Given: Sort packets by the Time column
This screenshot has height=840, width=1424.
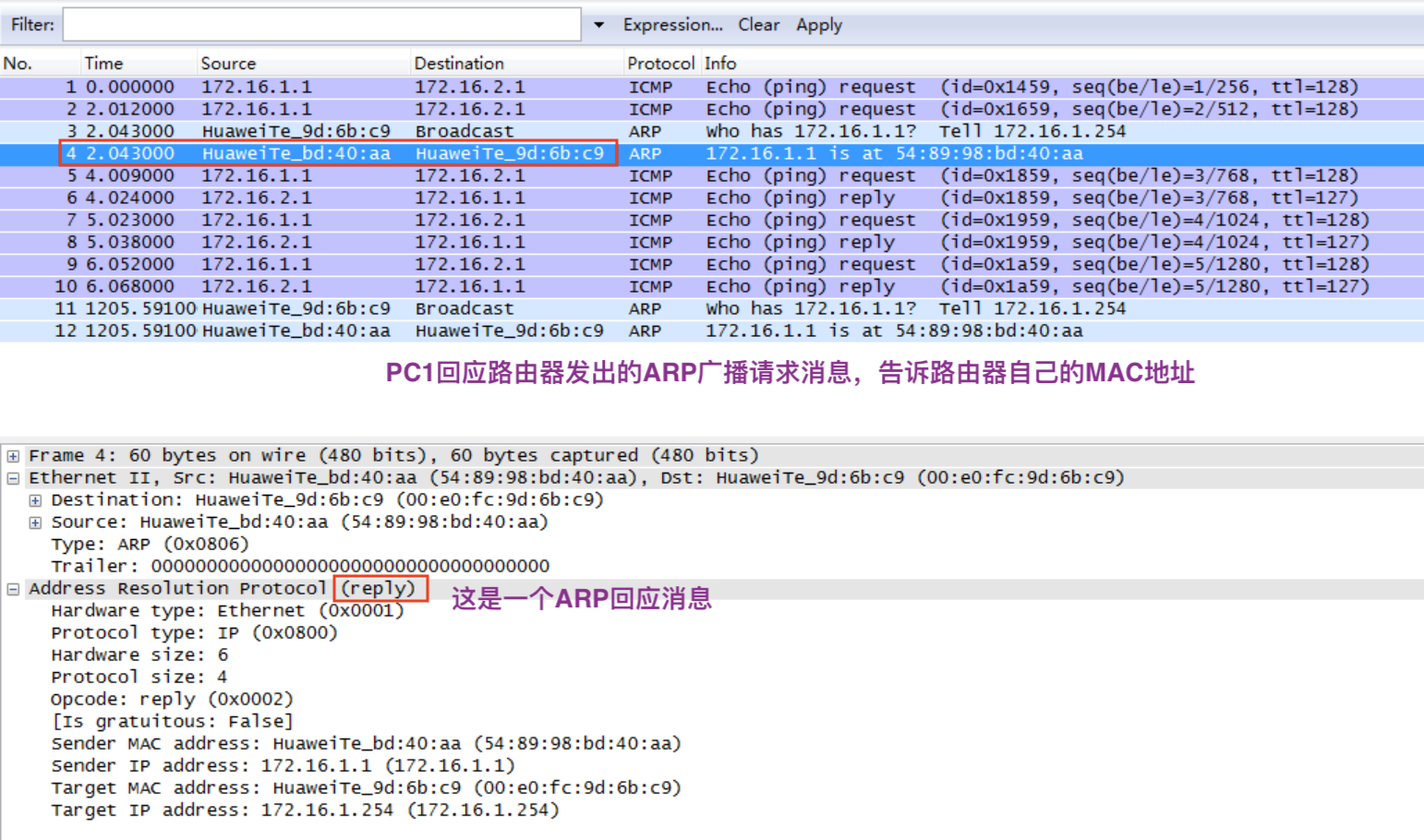Looking at the screenshot, I should (x=103, y=64).
